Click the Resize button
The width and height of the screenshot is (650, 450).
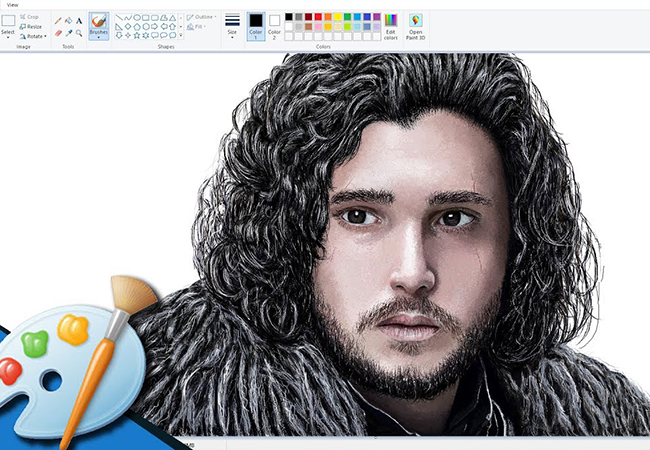tap(30, 27)
